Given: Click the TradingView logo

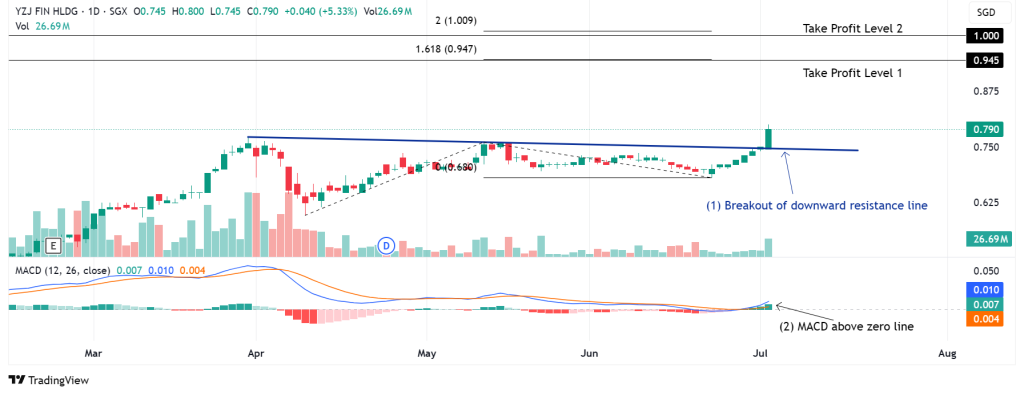Looking at the screenshot, I should point(48,380).
